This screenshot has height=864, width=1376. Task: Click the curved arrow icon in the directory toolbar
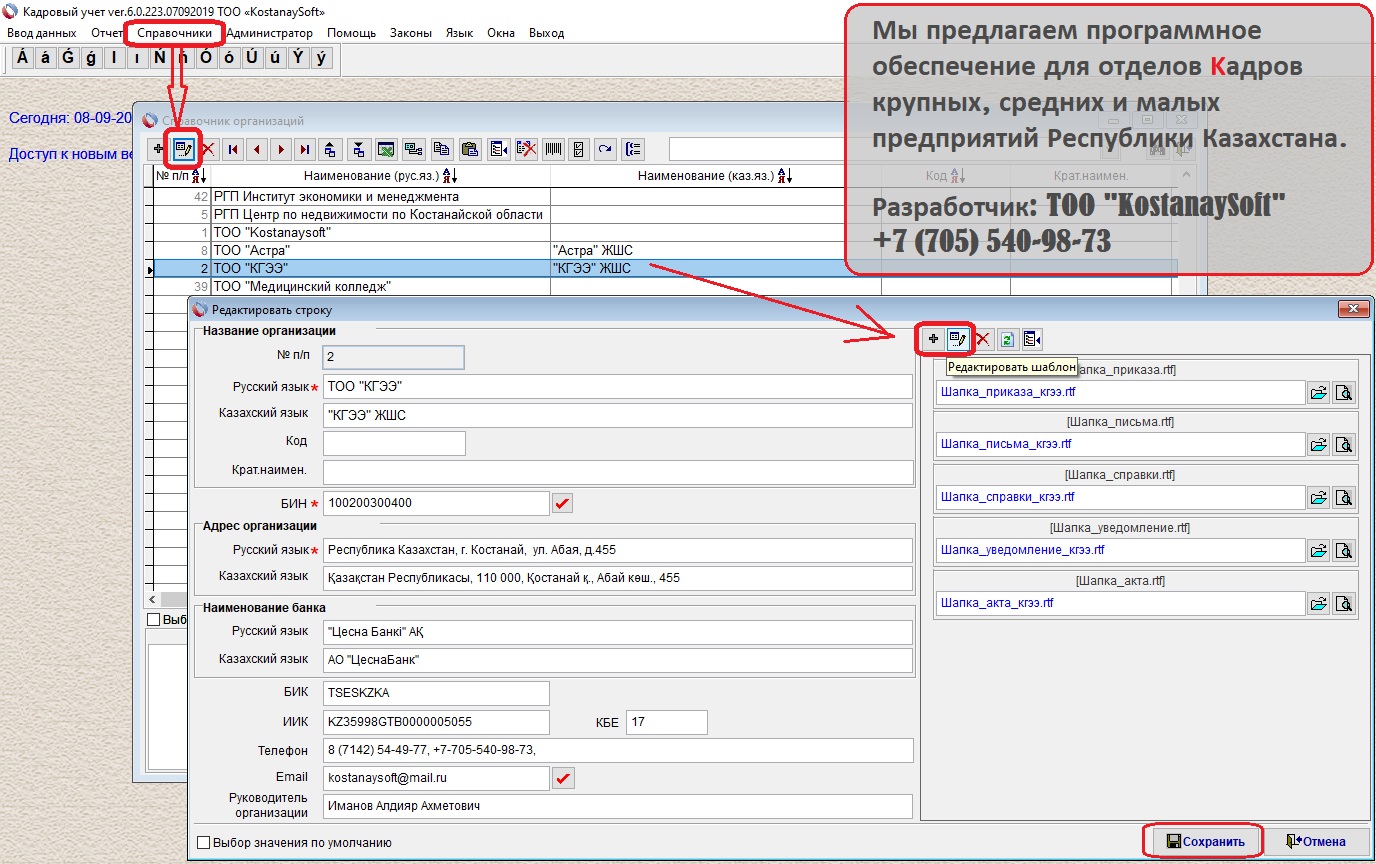pos(605,150)
